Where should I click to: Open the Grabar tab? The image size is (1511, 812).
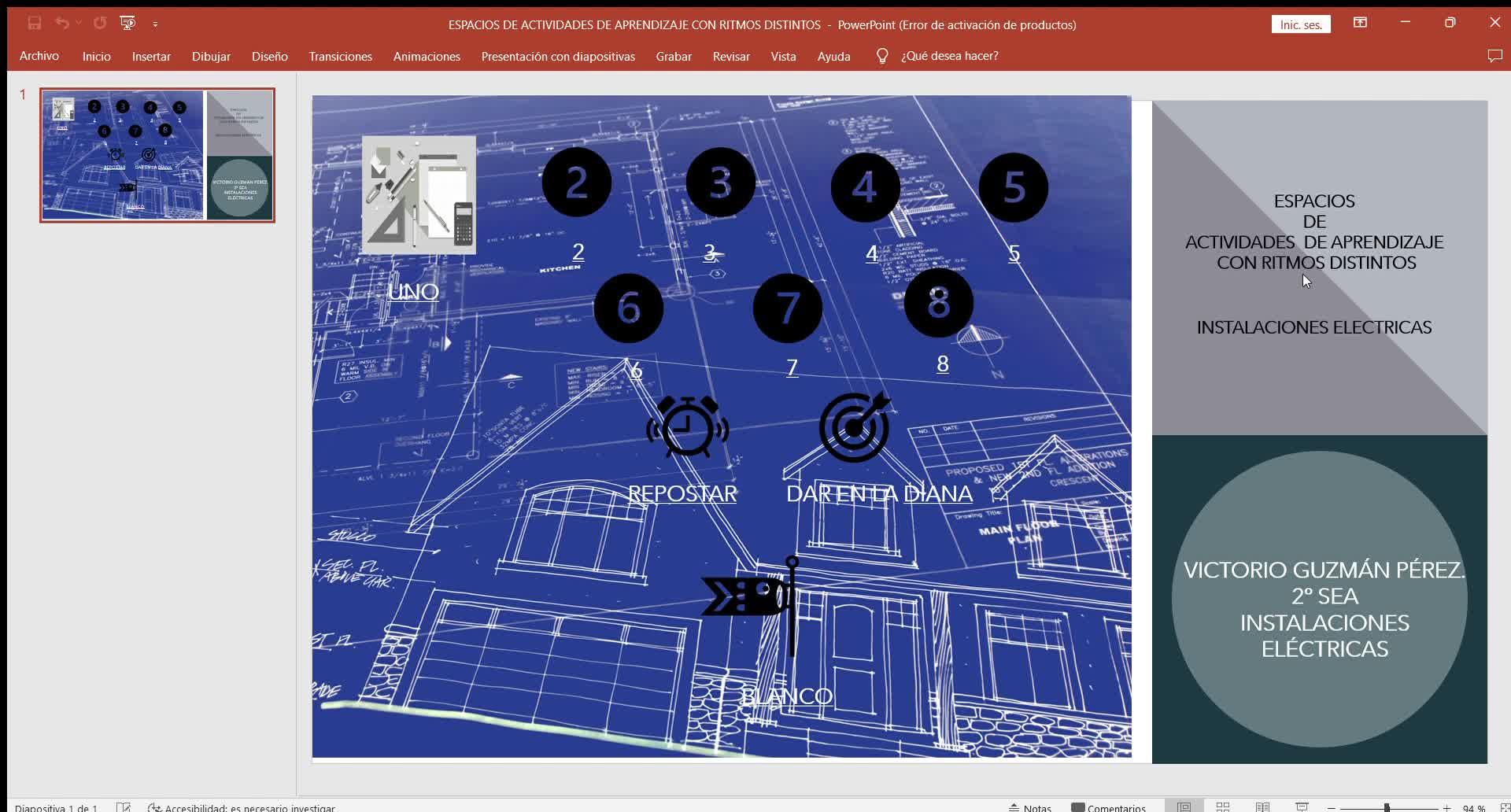(x=674, y=56)
